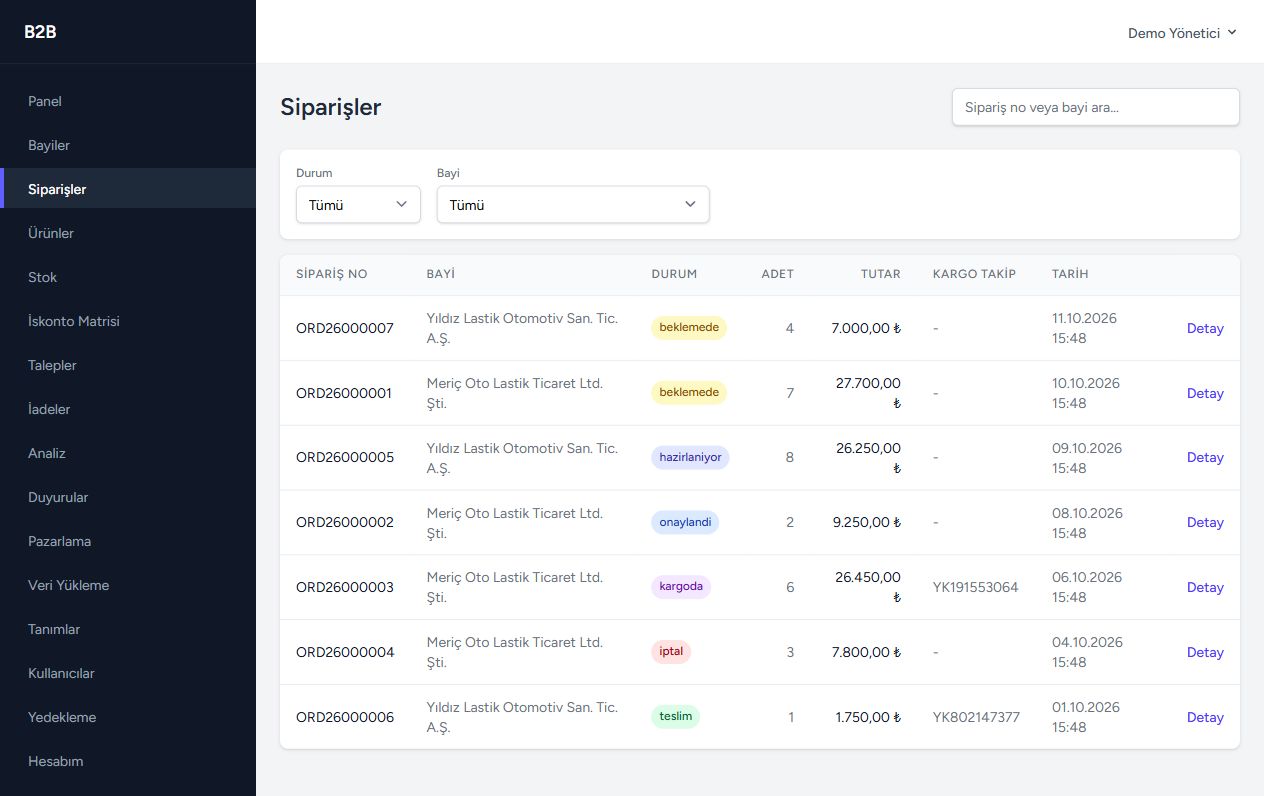This screenshot has height=796, width=1264.
Task: Open İadeler from the sidebar
Action: [x=128, y=409]
